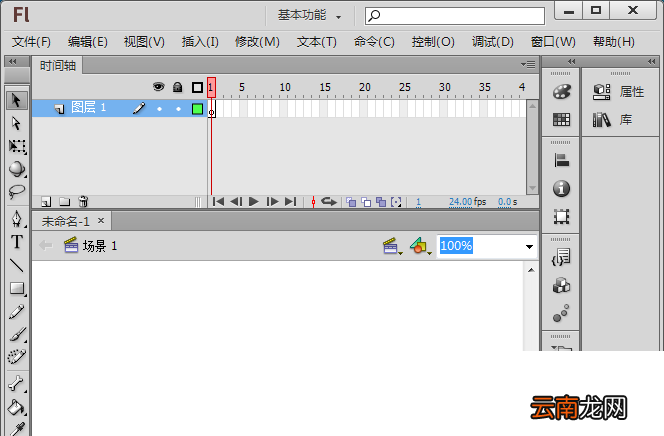Create a new layer in timeline
Screen dimensions: 664x436
click(46, 202)
